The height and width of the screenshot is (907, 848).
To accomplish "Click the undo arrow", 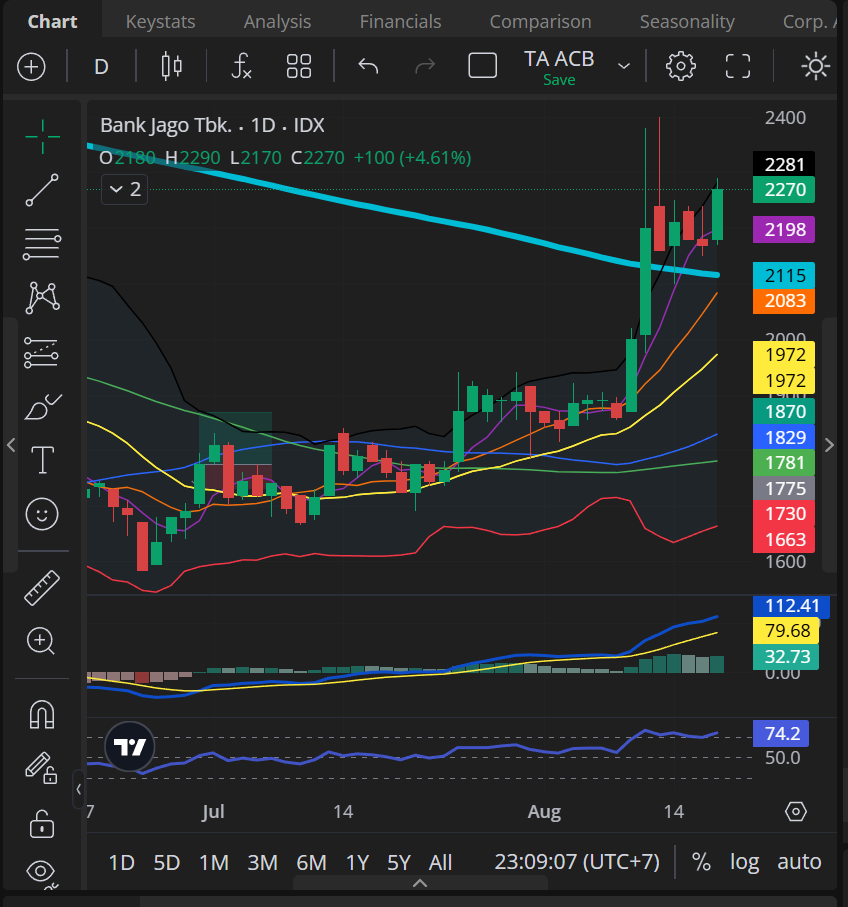I will [x=368, y=66].
